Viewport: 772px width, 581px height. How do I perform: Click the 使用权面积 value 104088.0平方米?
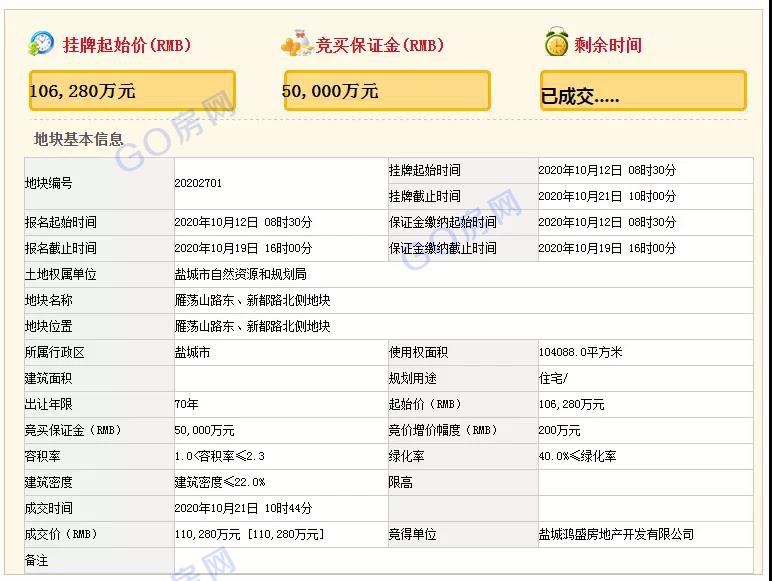(580, 353)
